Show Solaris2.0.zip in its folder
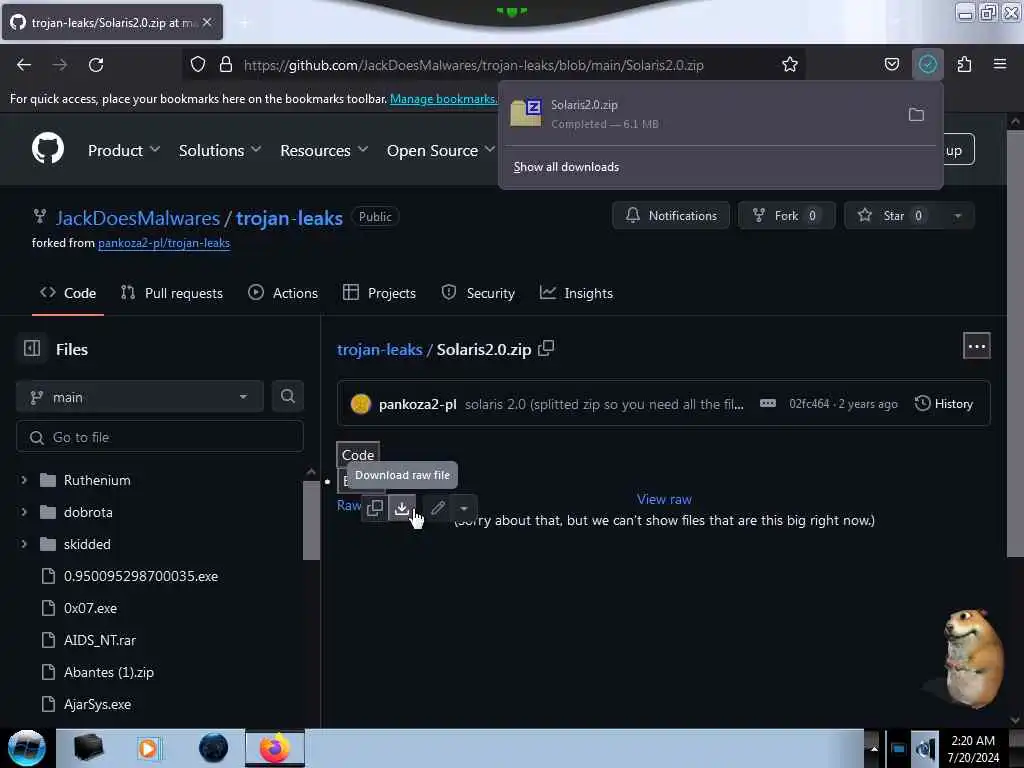The image size is (1024, 768). (x=916, y=114)
